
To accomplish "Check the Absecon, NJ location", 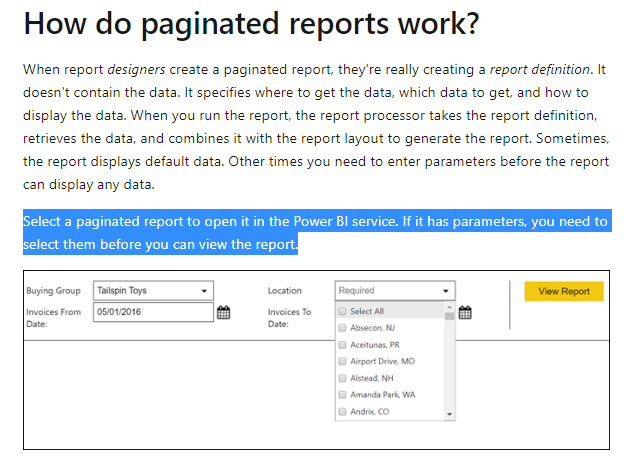I will point(342,328).
